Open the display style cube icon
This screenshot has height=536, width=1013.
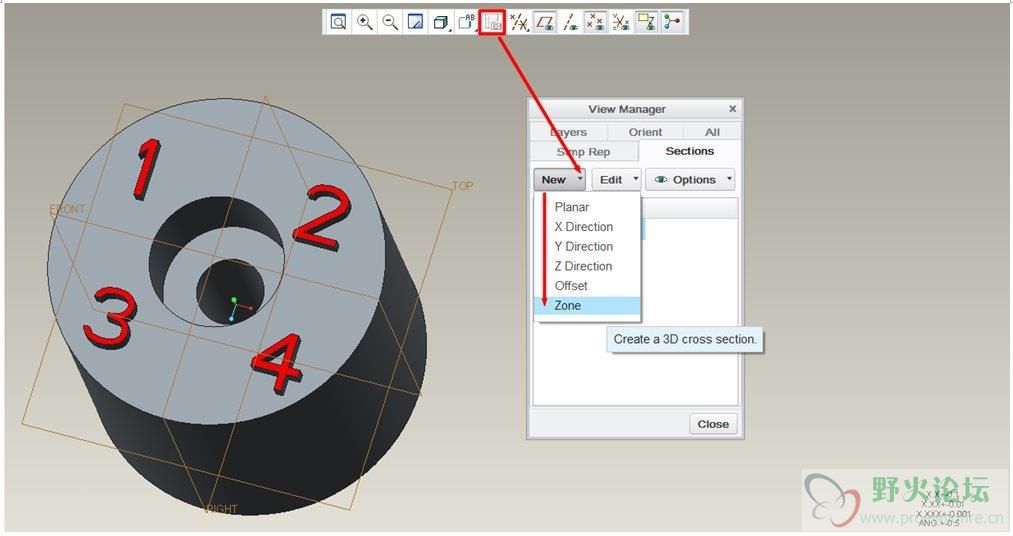441,22
